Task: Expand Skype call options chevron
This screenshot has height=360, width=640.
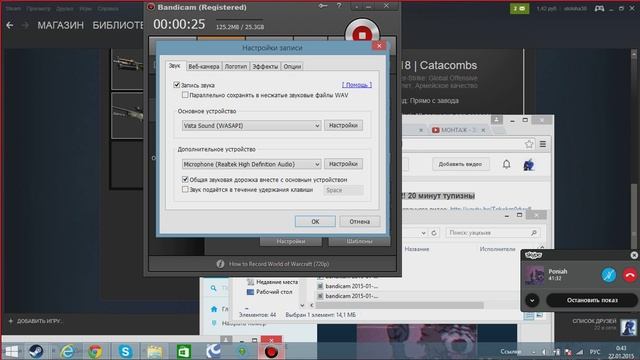Action: click(532, 300)
